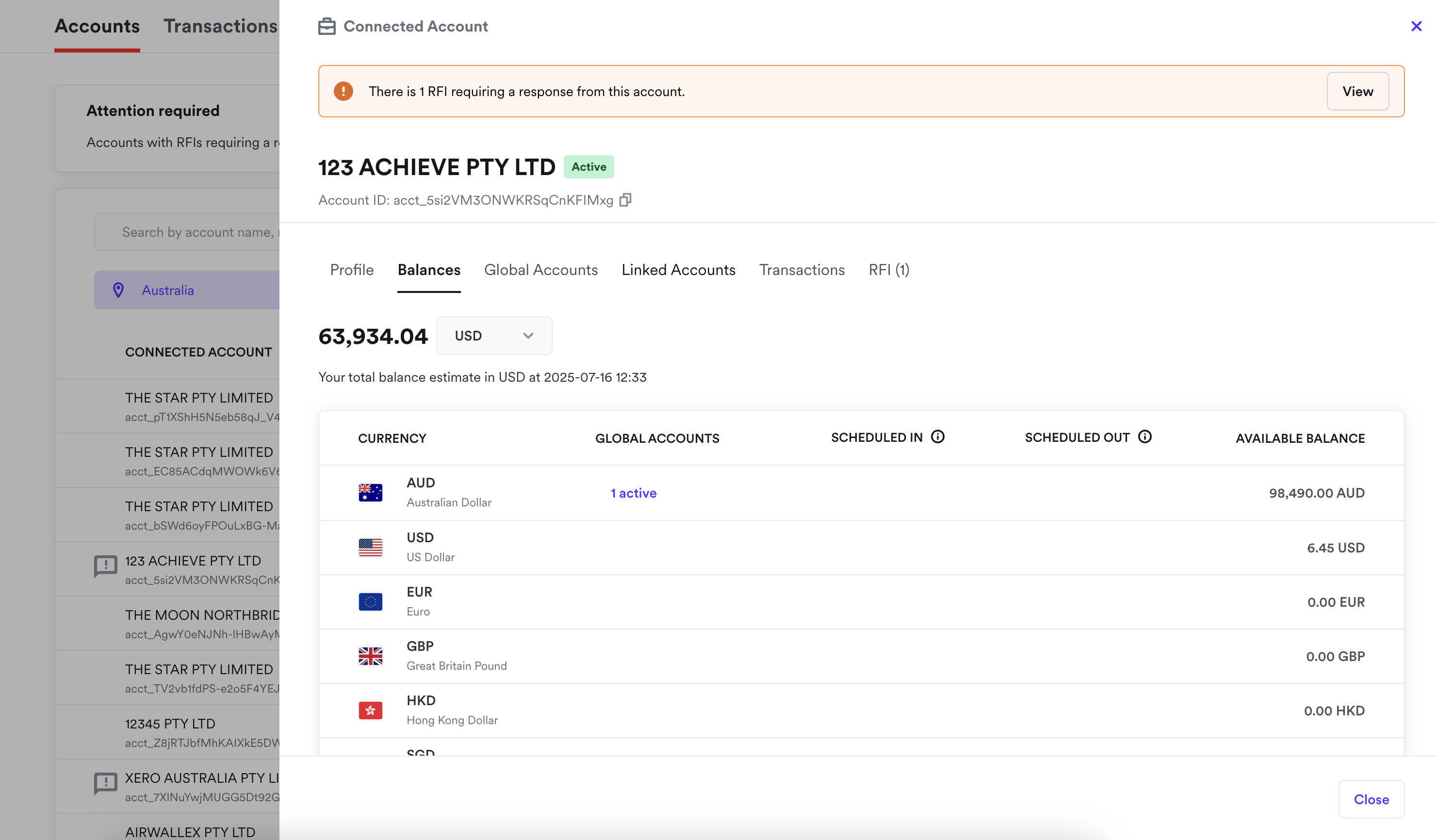Click the Australian flag in AUD row
This screenshot has height=840, width=1438.
coord(370,493)
